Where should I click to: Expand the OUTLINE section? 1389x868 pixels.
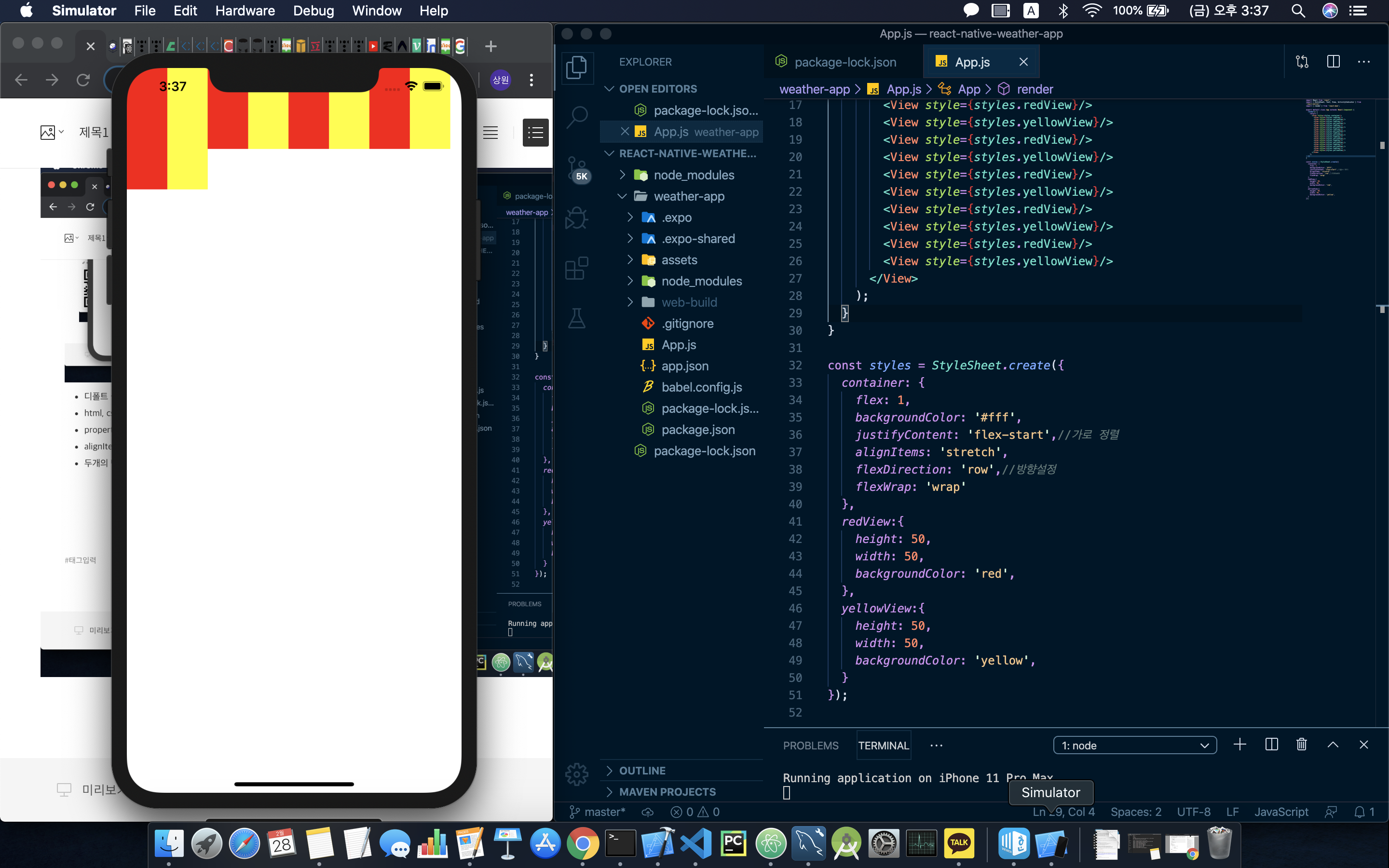pos(642,771)
